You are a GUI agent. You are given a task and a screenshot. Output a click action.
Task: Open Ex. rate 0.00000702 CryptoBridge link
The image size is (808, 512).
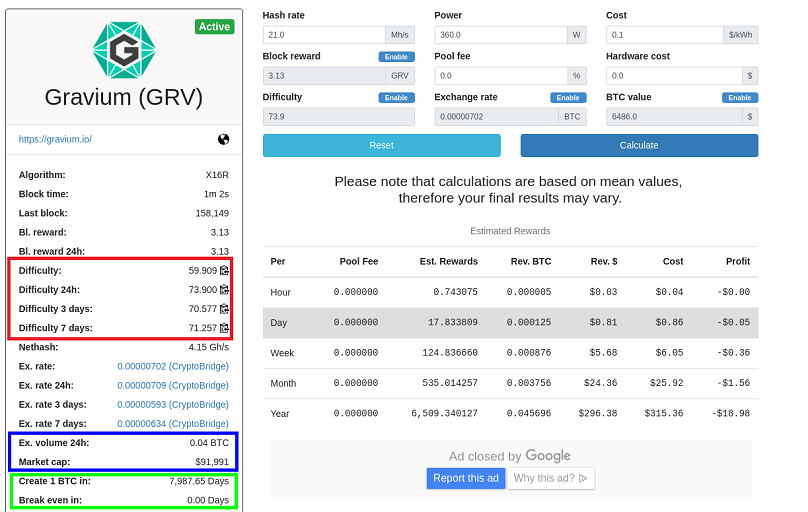point(173,366)
